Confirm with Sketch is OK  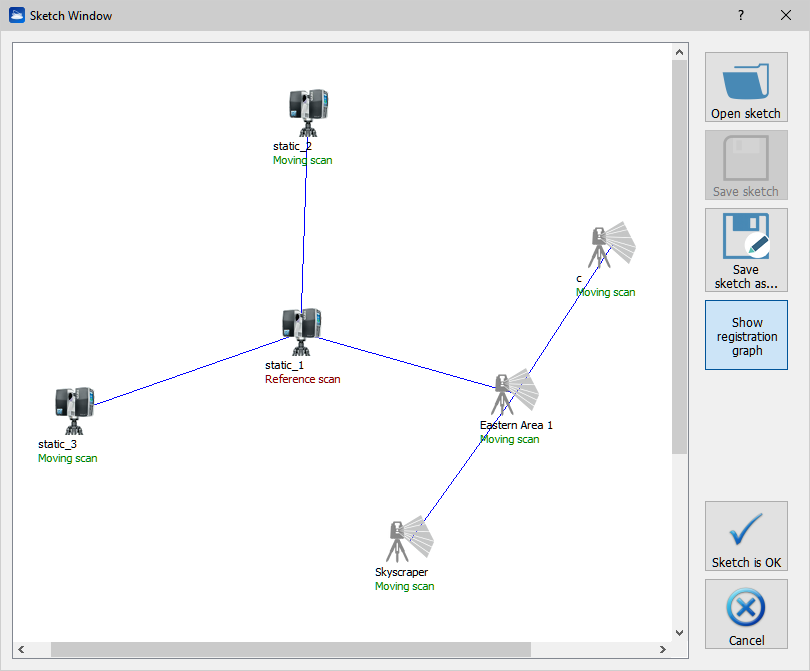746,537
